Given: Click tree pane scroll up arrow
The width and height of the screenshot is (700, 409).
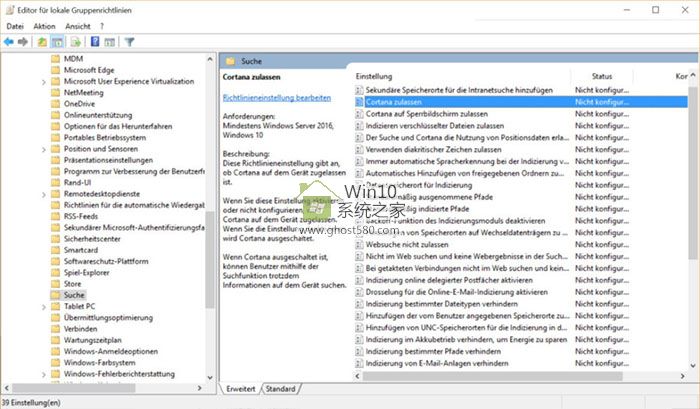Looking at the screenshot, I should click(x=210, y=58).
